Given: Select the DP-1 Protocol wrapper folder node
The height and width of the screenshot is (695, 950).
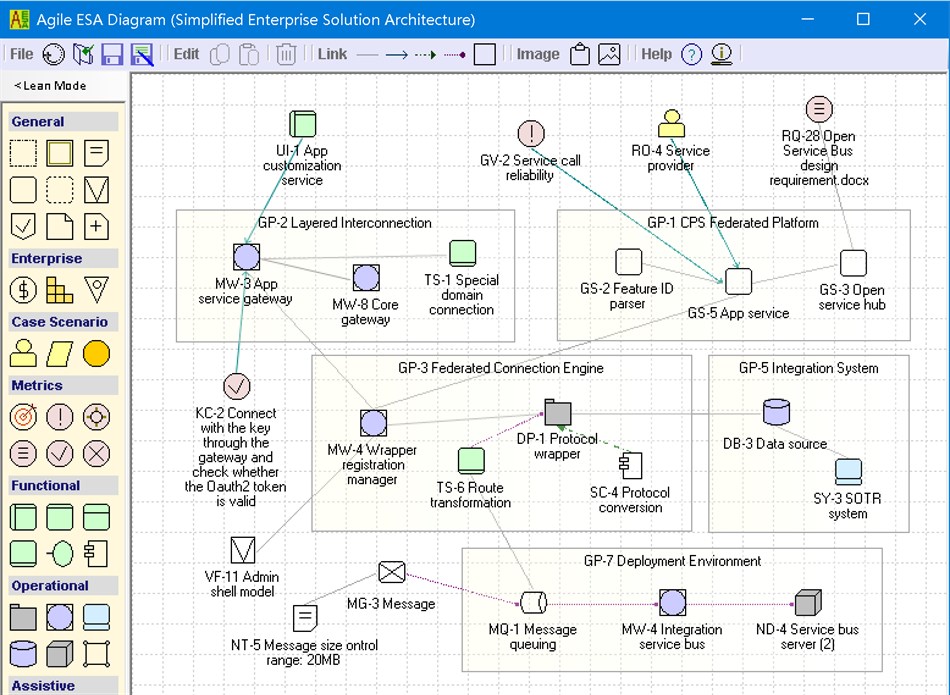Looking at the screenshot, I should 557,413.
